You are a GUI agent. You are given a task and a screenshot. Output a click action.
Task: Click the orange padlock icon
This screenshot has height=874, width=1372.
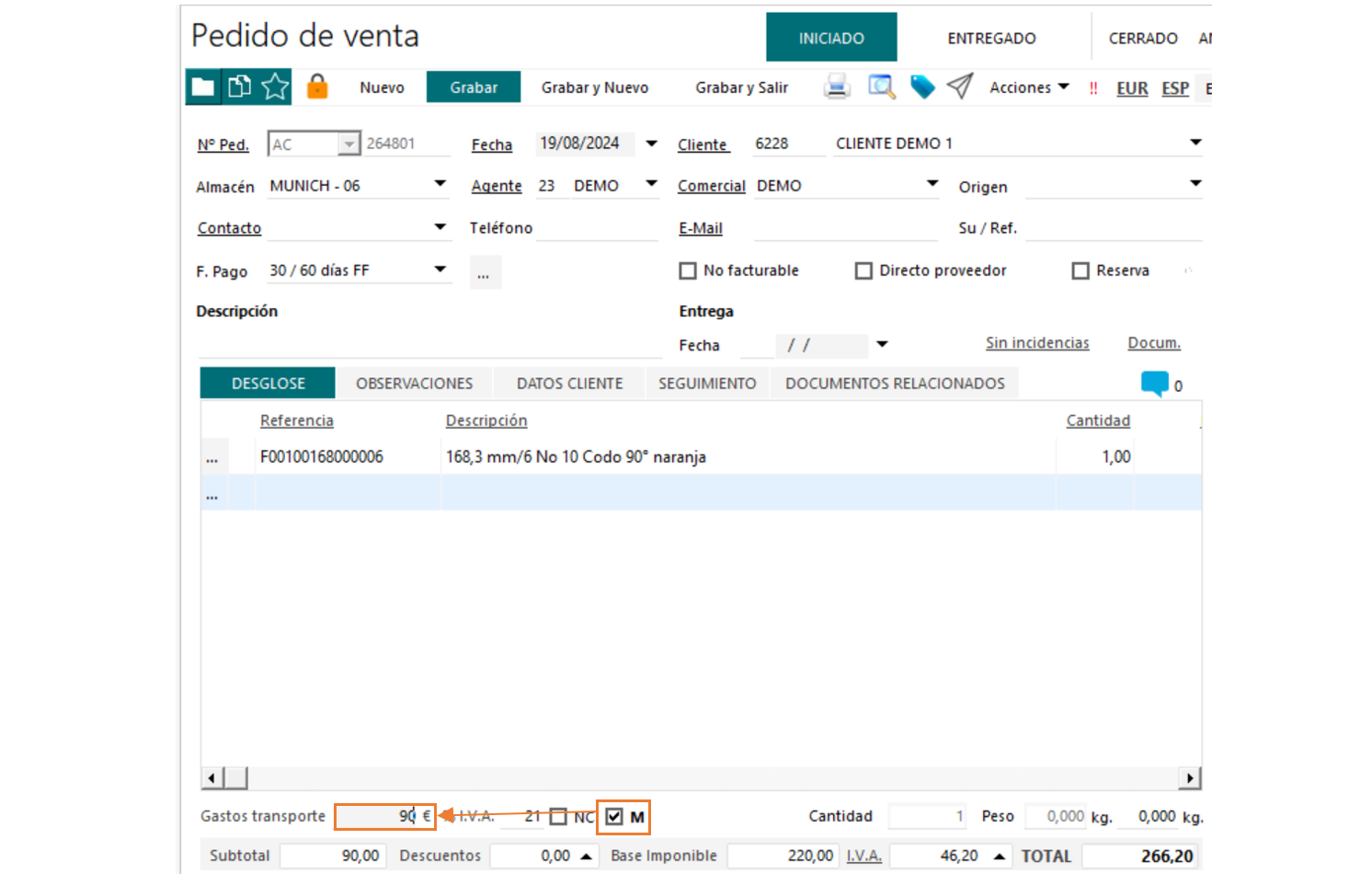click(317, 86)
